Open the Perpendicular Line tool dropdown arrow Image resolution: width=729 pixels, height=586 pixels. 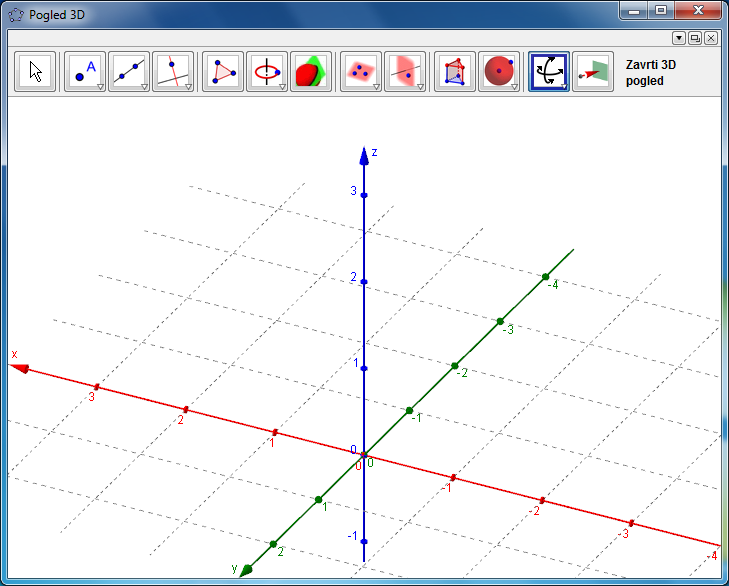pyautogui.click(x=188, y=87)
